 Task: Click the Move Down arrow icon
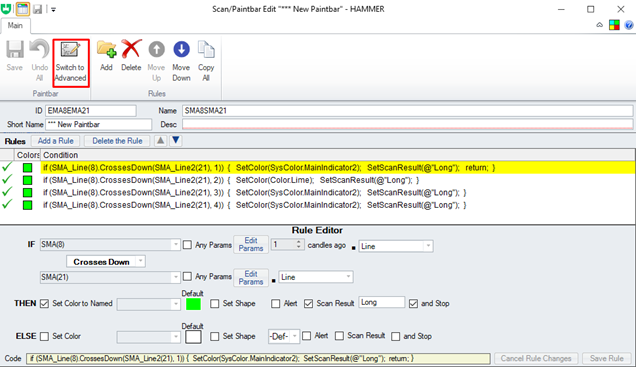pyautogui.click(x=181, y=49)
